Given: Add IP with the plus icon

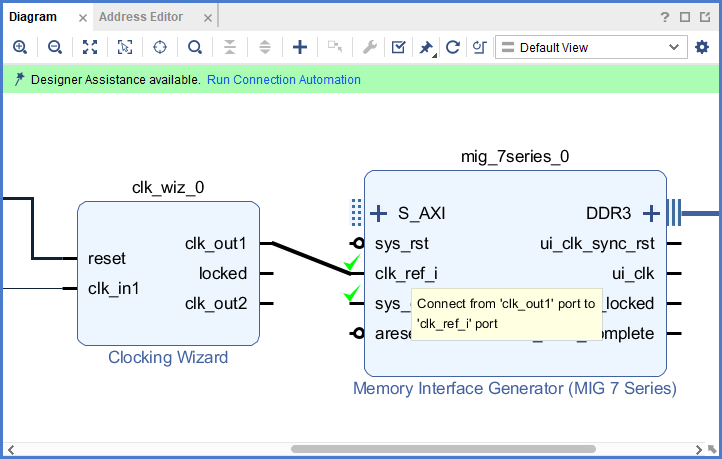Looking at the screenshot, I should point(300,47).
